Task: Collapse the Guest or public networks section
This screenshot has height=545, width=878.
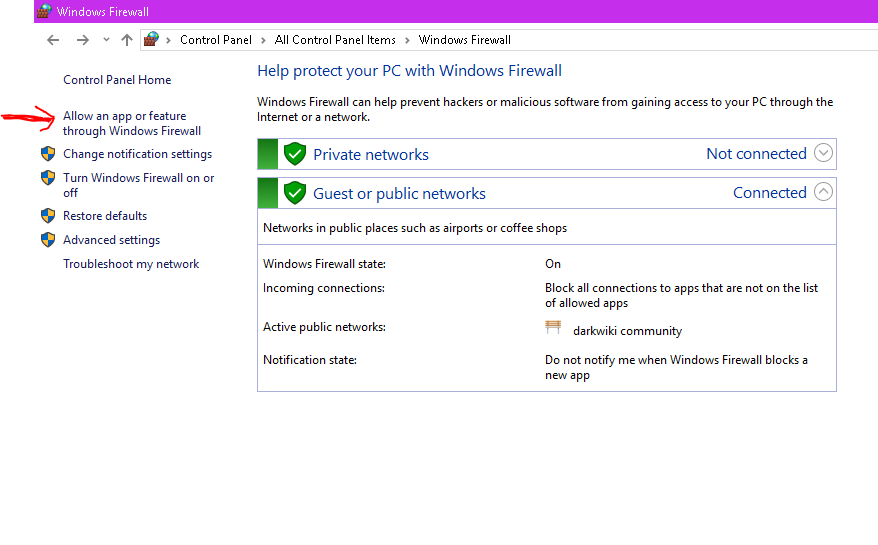Action: (x=823, y=192)
